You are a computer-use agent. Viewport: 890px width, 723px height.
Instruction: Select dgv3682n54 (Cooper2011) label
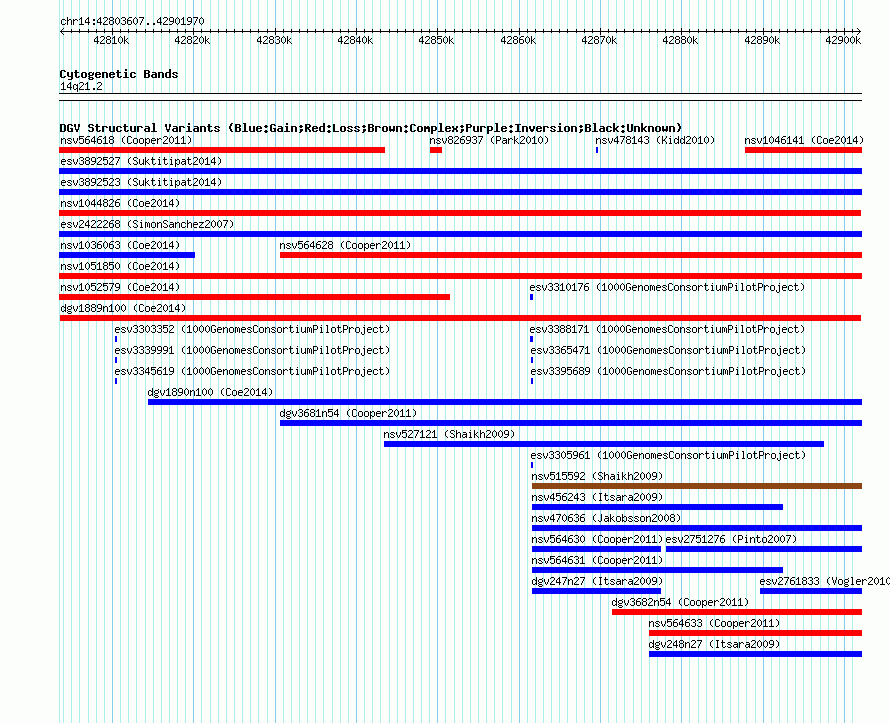pyautogui.click(x=680, y=602)
